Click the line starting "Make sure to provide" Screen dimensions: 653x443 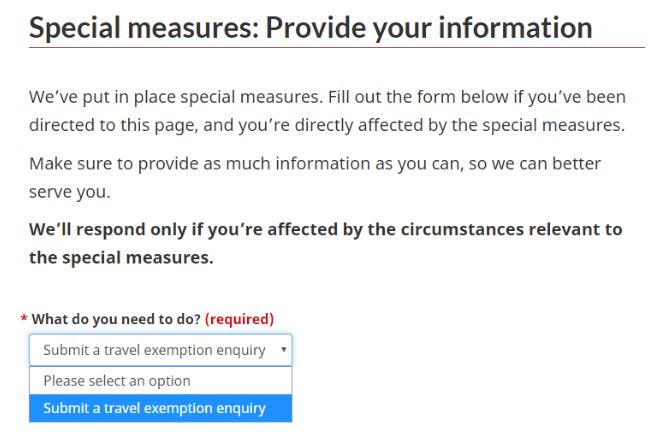(315, 162)
